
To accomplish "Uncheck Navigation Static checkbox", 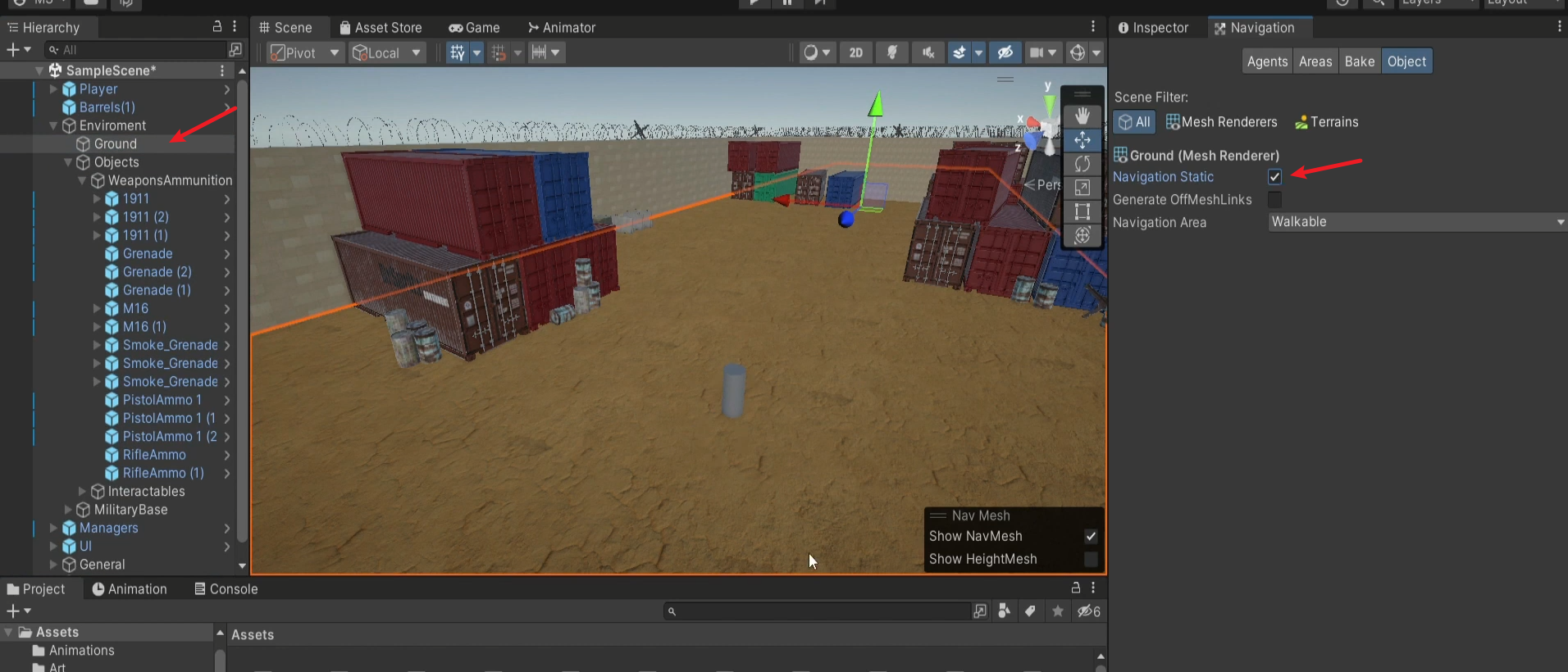I will [1274, 177].
